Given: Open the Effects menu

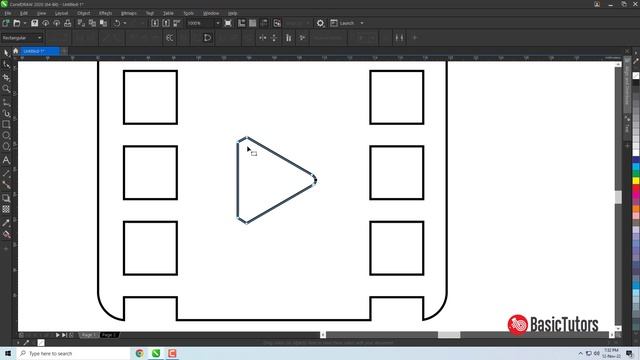Looking at the screenshot, I should pos(105,13).
